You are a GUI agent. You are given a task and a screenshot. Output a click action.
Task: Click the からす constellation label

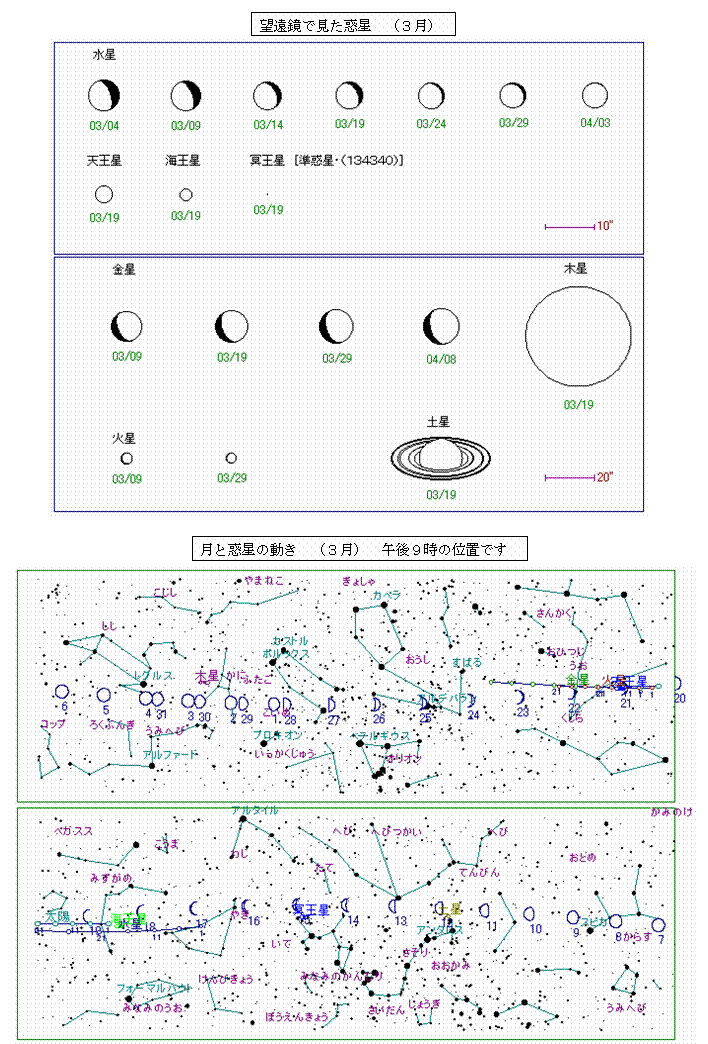(639, 936)
